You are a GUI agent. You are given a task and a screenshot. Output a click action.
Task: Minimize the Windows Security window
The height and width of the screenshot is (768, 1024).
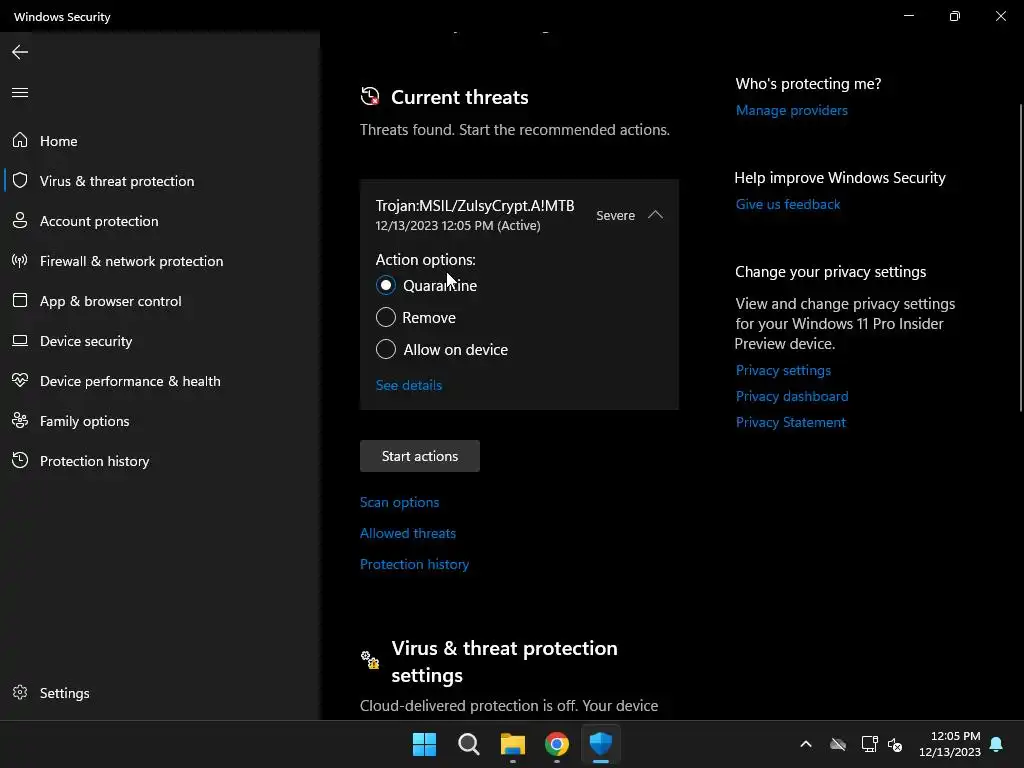pos(908,16)
